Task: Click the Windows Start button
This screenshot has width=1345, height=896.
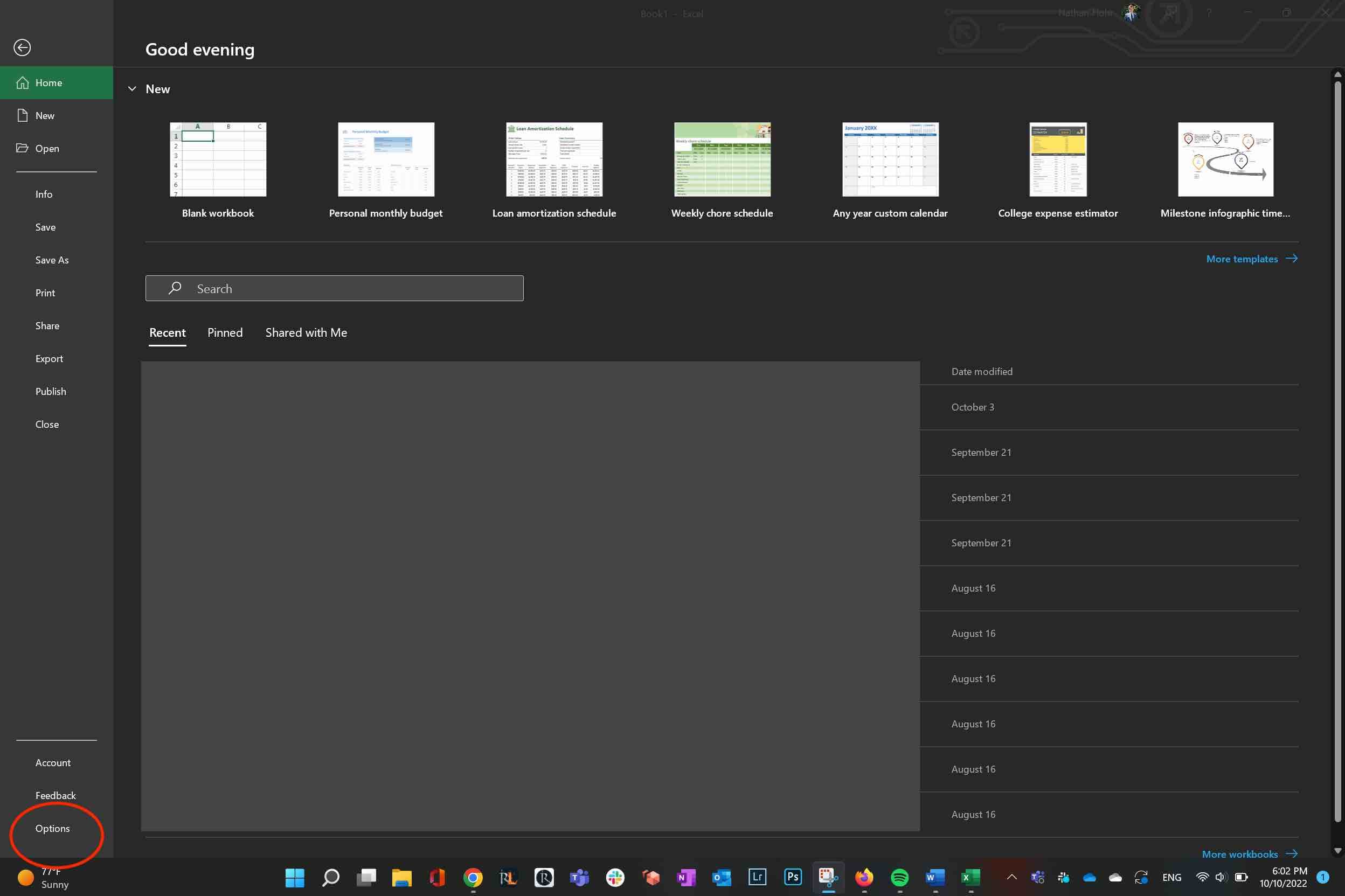Action: [x=295, y=877]
